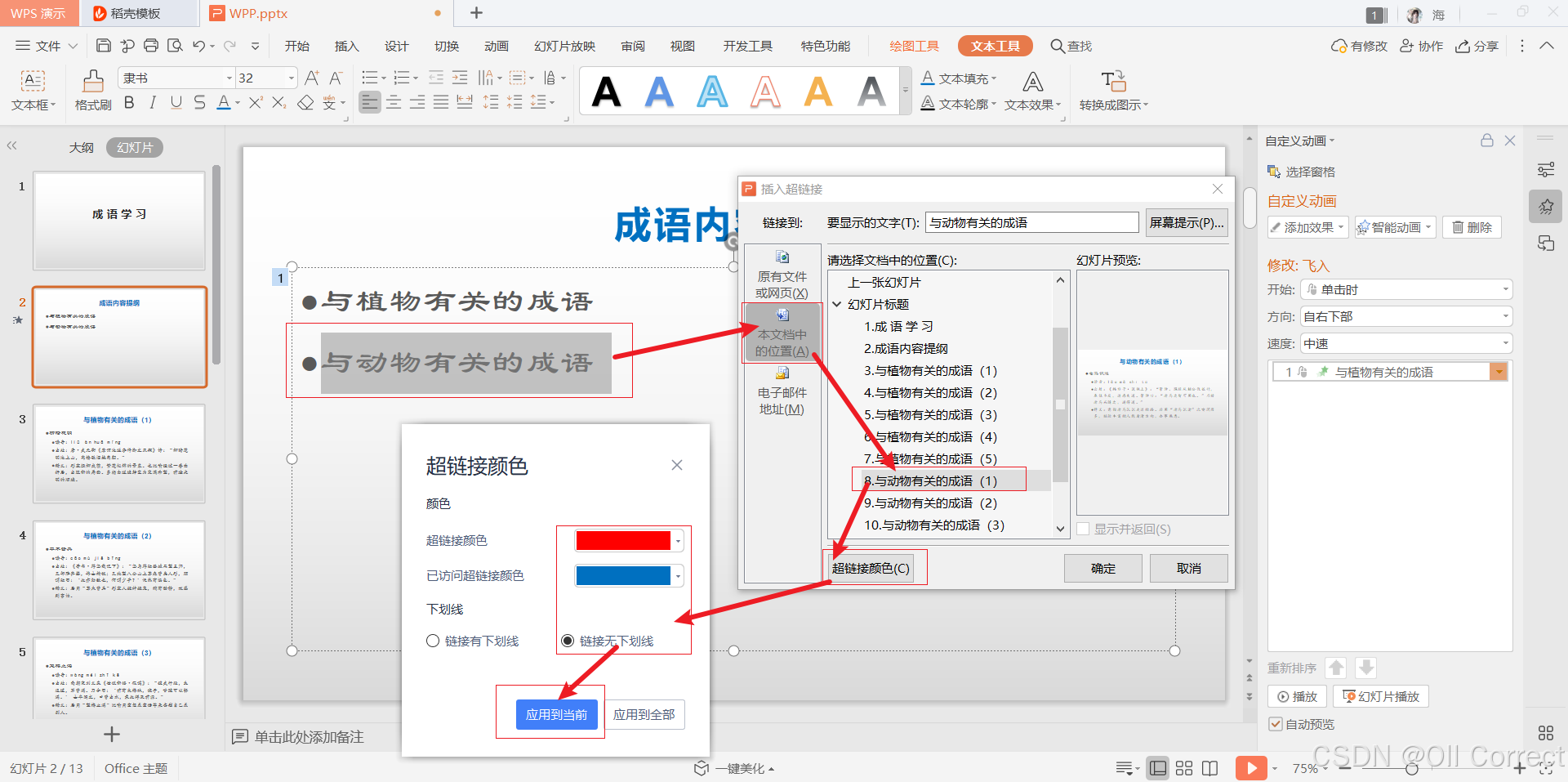Center align text in the ribbon

pos(394,102)
